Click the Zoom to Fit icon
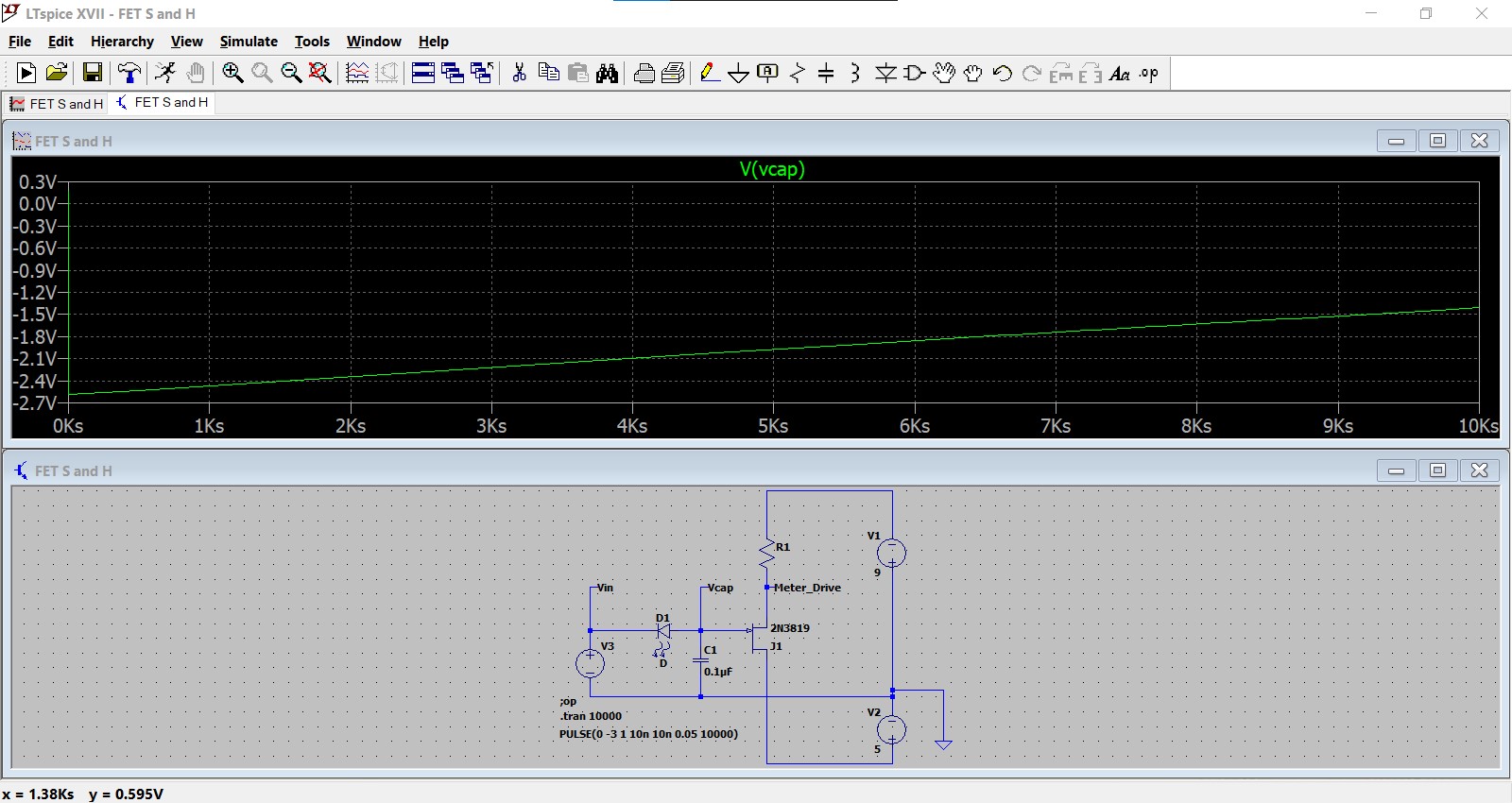 point(320,73)
